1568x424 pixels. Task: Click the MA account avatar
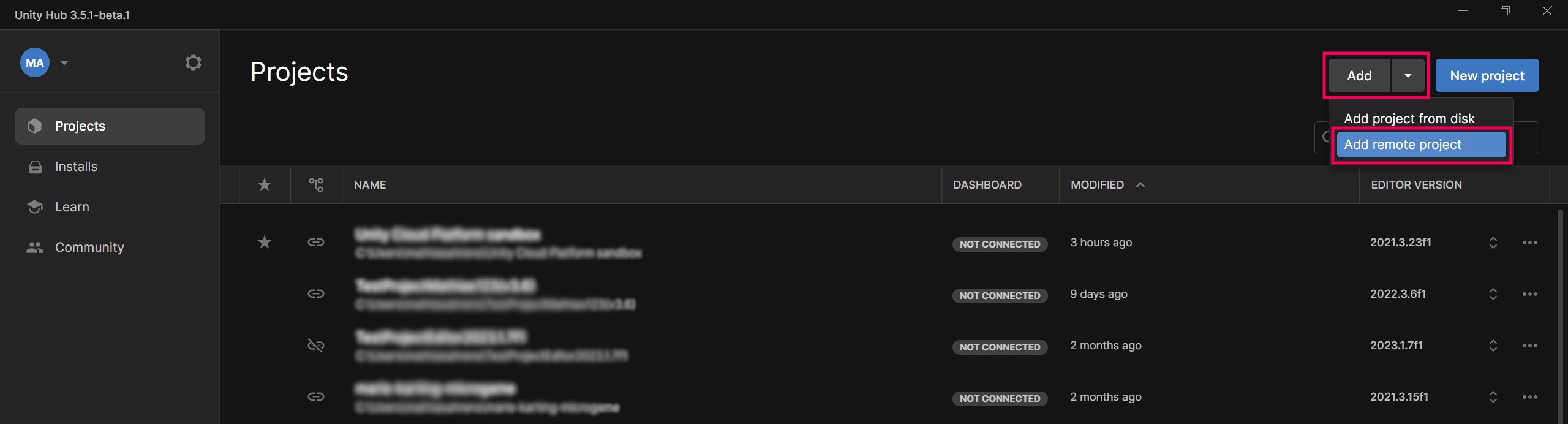[35, 62]
